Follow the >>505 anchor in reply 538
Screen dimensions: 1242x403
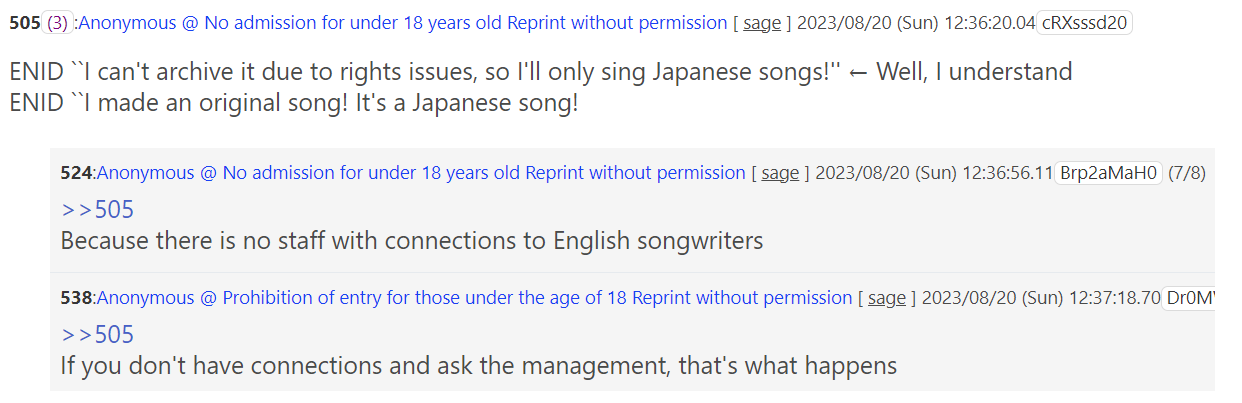[97, 334]
